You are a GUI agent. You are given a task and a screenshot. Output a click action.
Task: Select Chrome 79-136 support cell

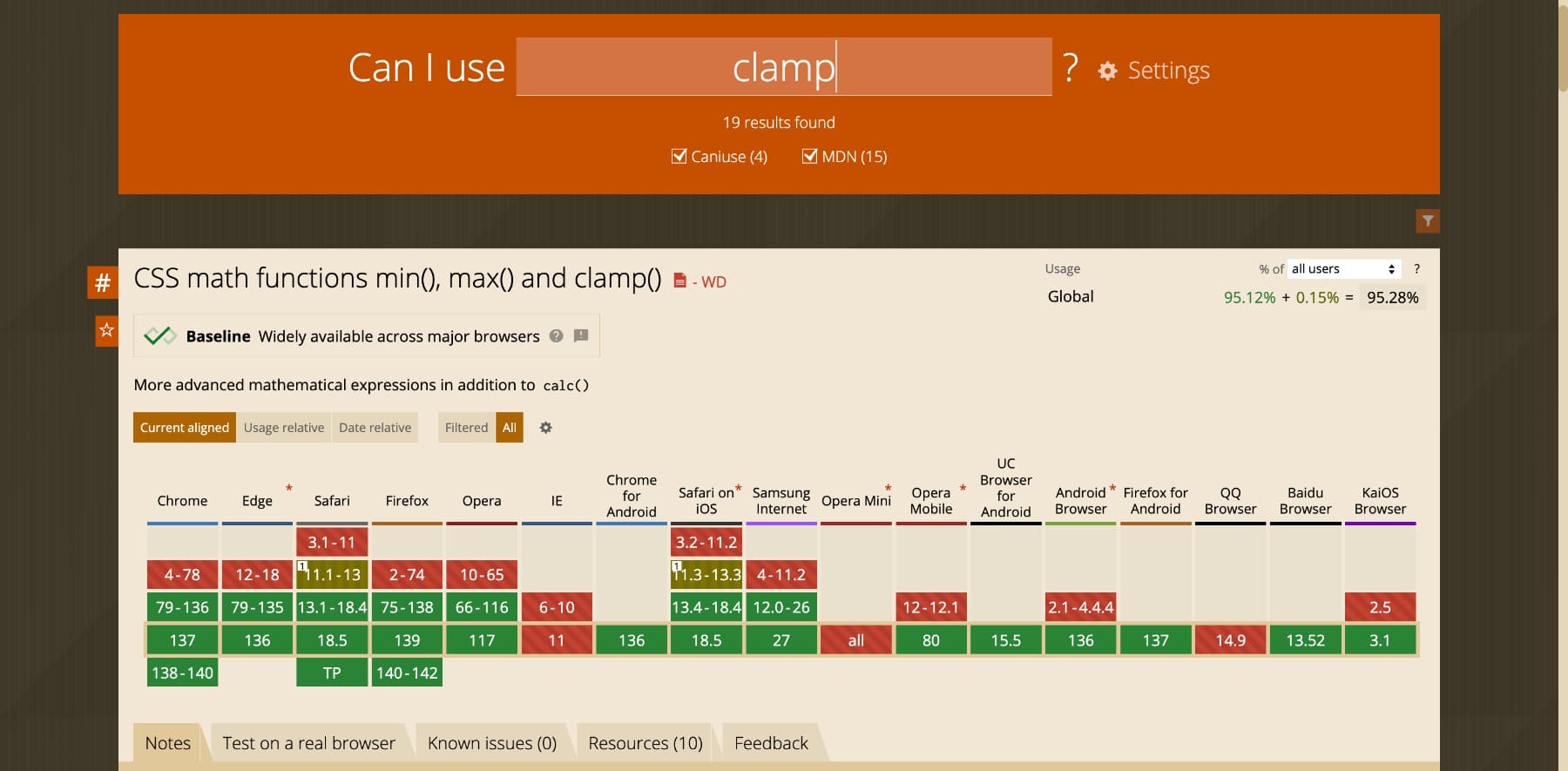click(x=182, y=607)
